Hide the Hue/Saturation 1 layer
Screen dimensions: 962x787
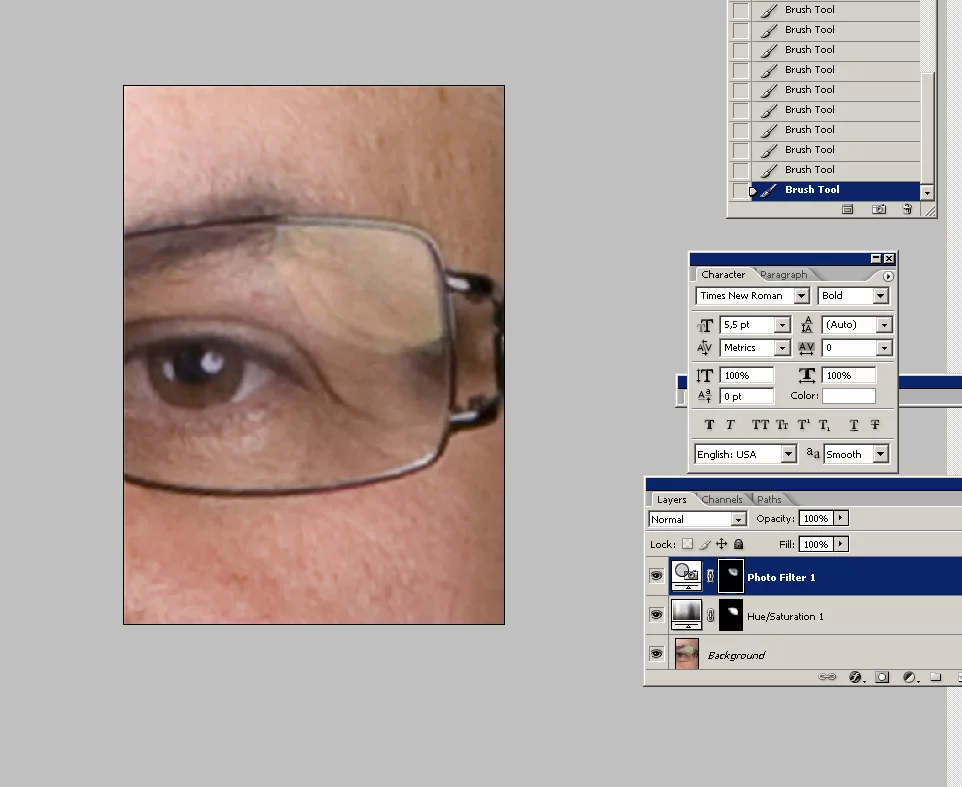[x=656, y=615]
